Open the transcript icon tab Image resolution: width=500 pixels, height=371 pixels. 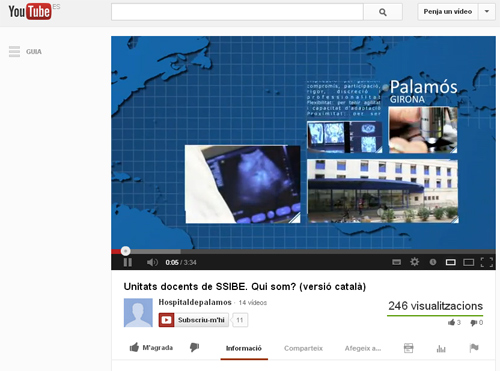(408, 348)
